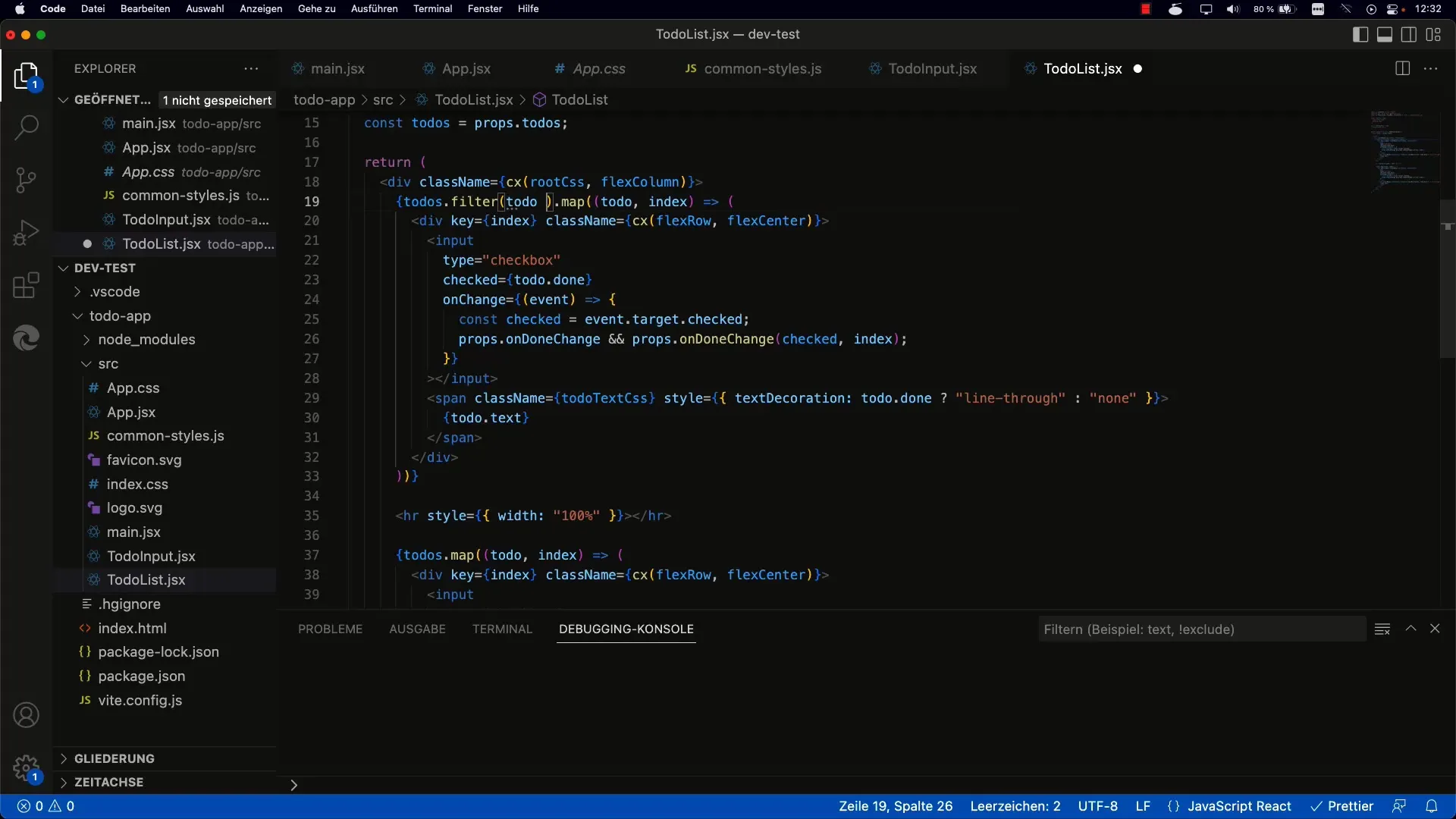The height and width of the screenshot is (819, 1456).
Task: Open the PROBLEME panel tab
Action: click(x=330, y=629)
